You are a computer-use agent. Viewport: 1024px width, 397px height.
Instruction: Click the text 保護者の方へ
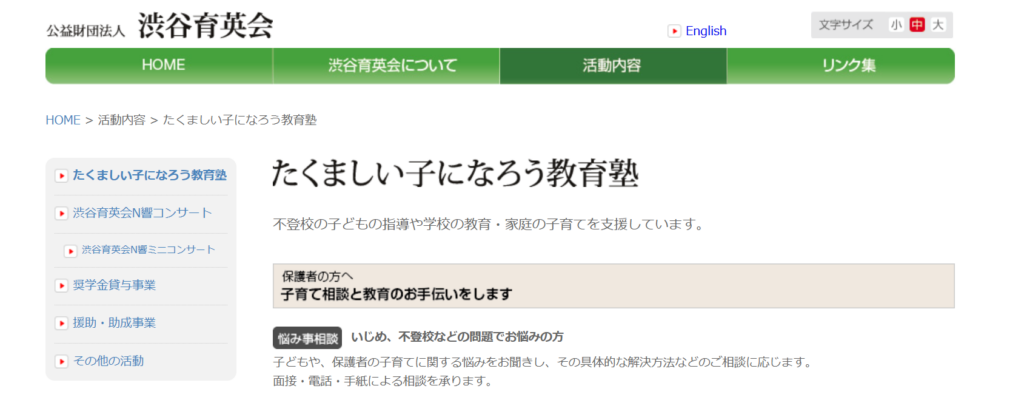(317, 276)
